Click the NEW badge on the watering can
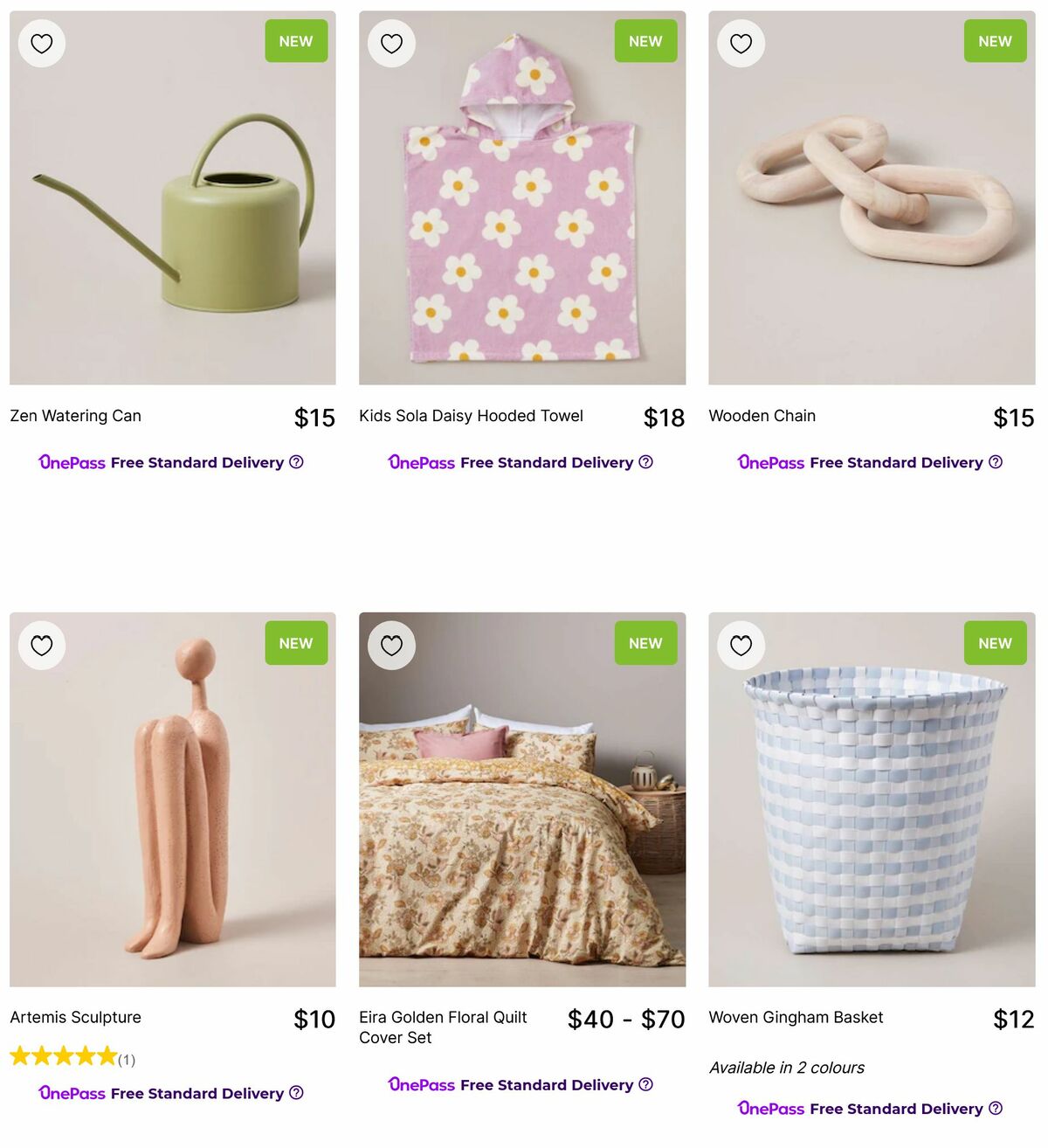This screenshot has height=1148, width=1048. tap(296, 40)
